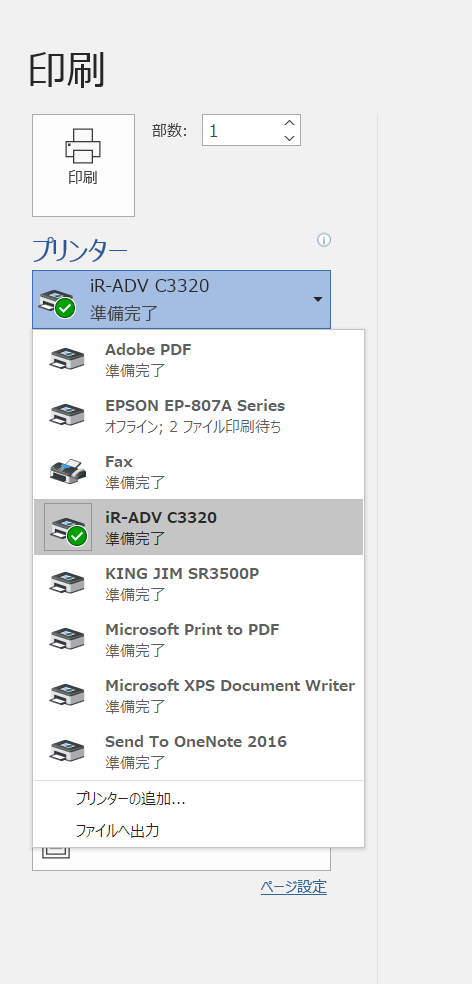Click the Microsoft Print to PDF icon
The image size is (472, 984).
click(67, 639)
